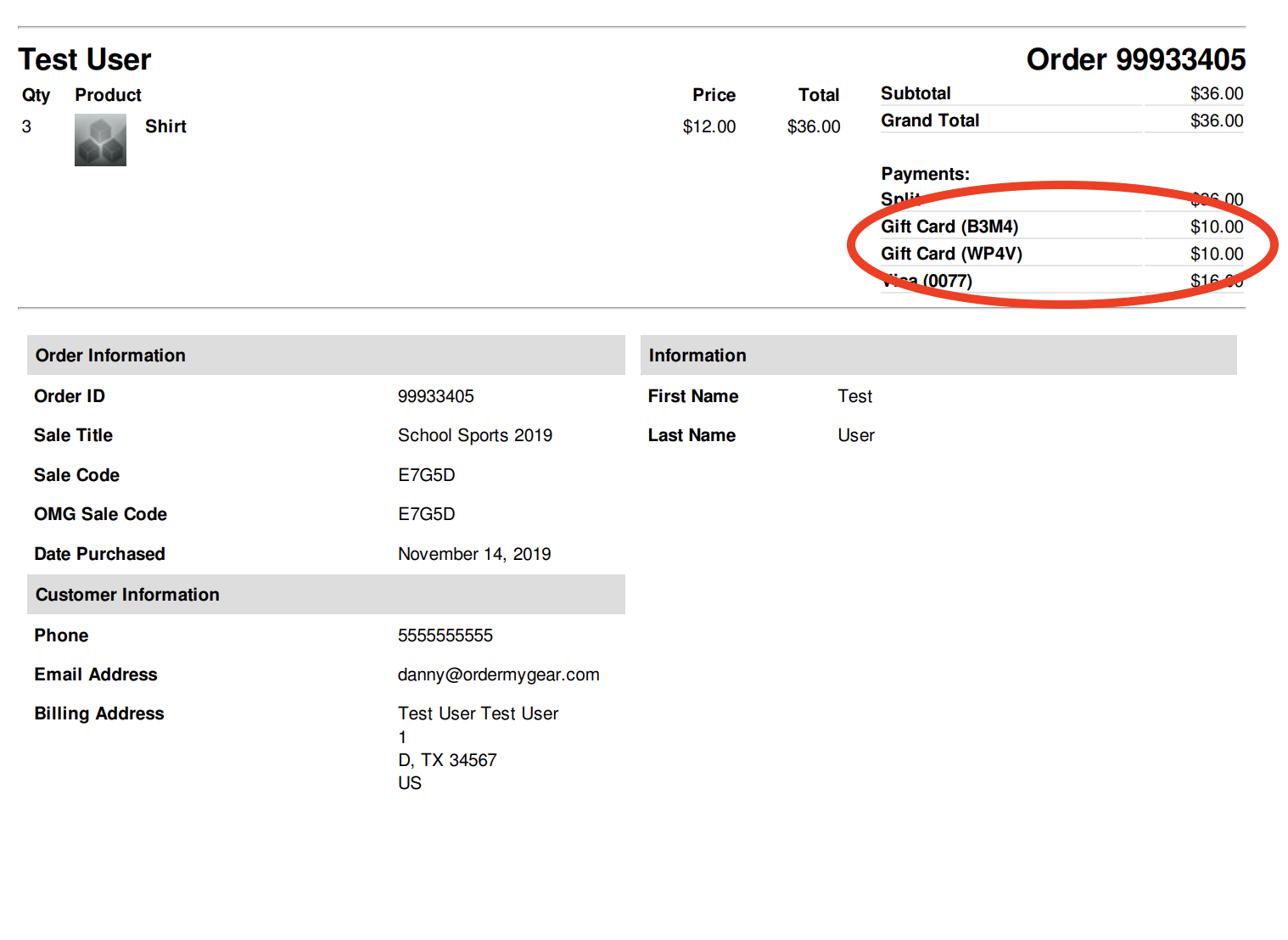Select the Date Purchased November 14, 2019
Viewport: 1288px width, 940px height.
coord(474,554)
